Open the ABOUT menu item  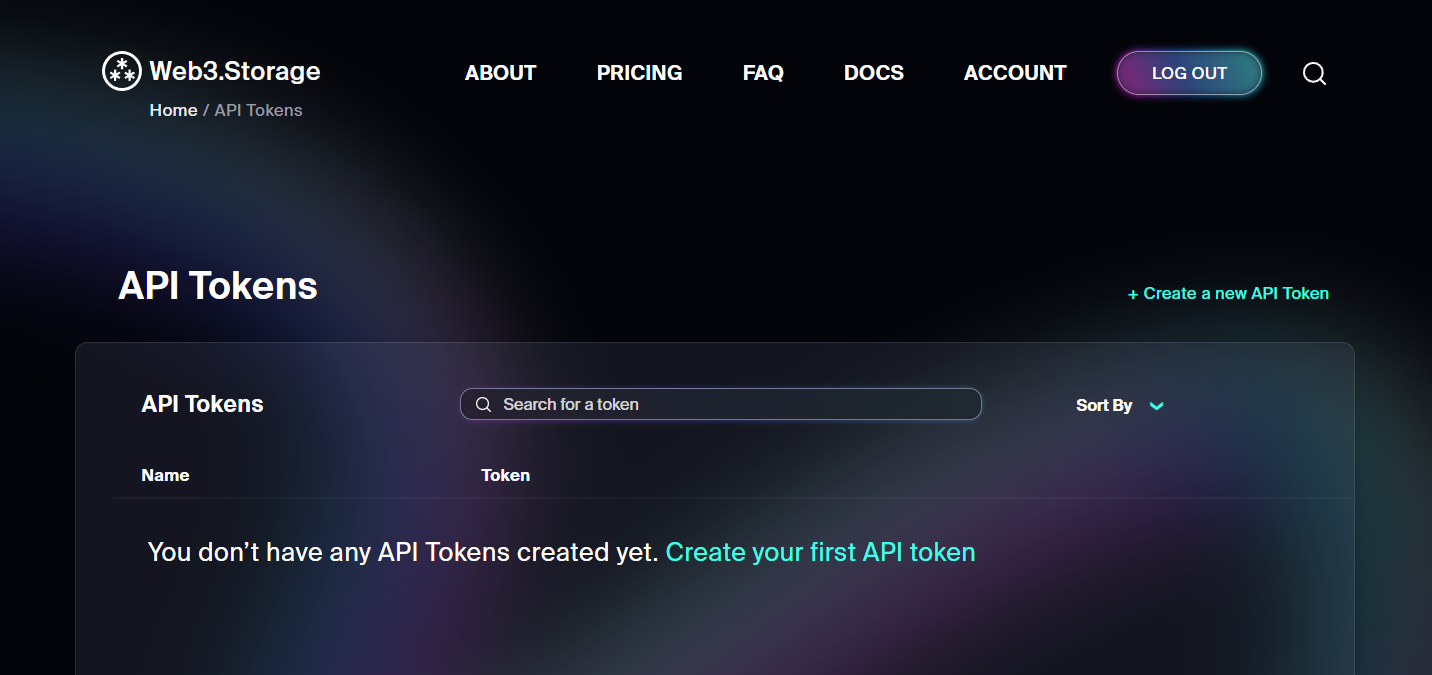[501, 73]
